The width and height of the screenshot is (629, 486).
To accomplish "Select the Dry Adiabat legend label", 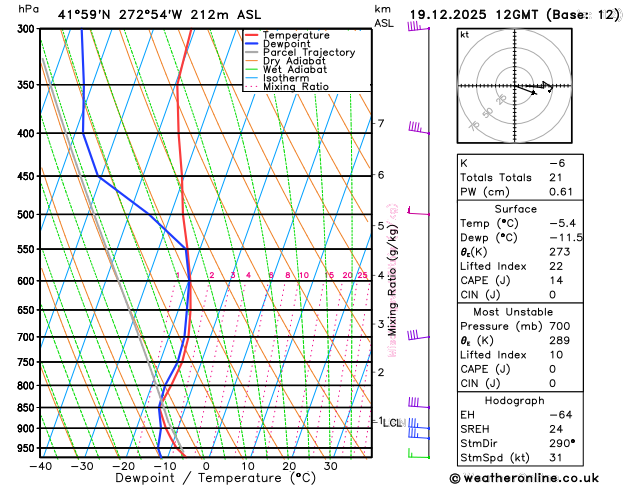I will pyautogui.click(x=294, y=61).
